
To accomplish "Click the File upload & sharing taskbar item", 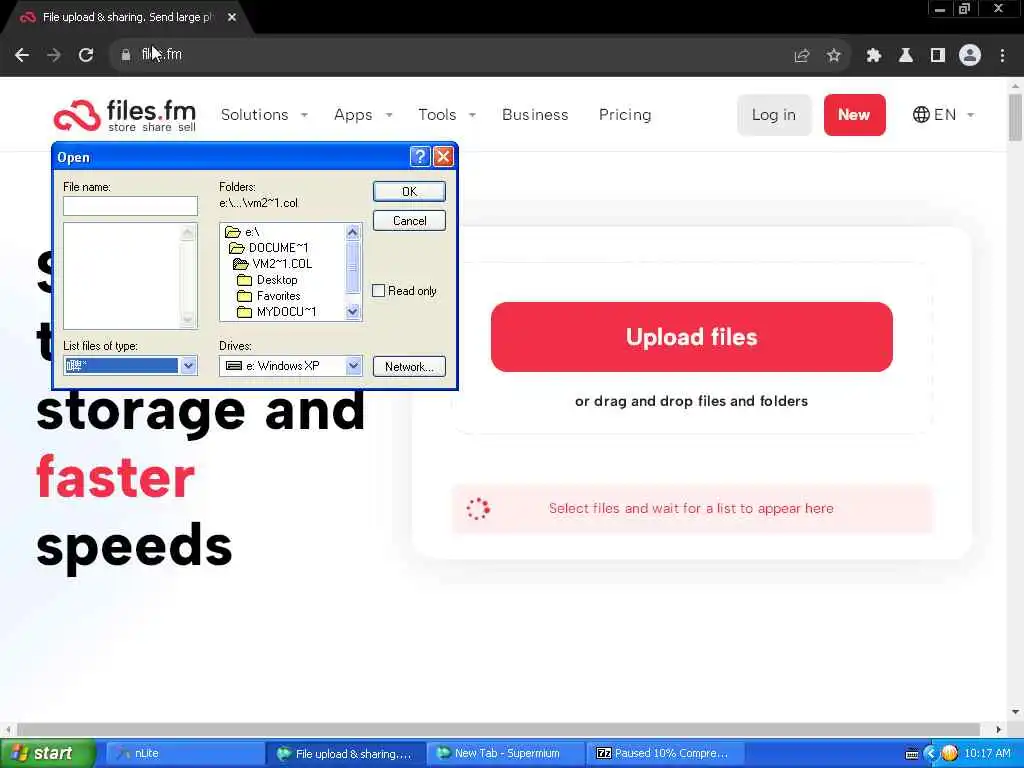I will click(x=345, y=753).
